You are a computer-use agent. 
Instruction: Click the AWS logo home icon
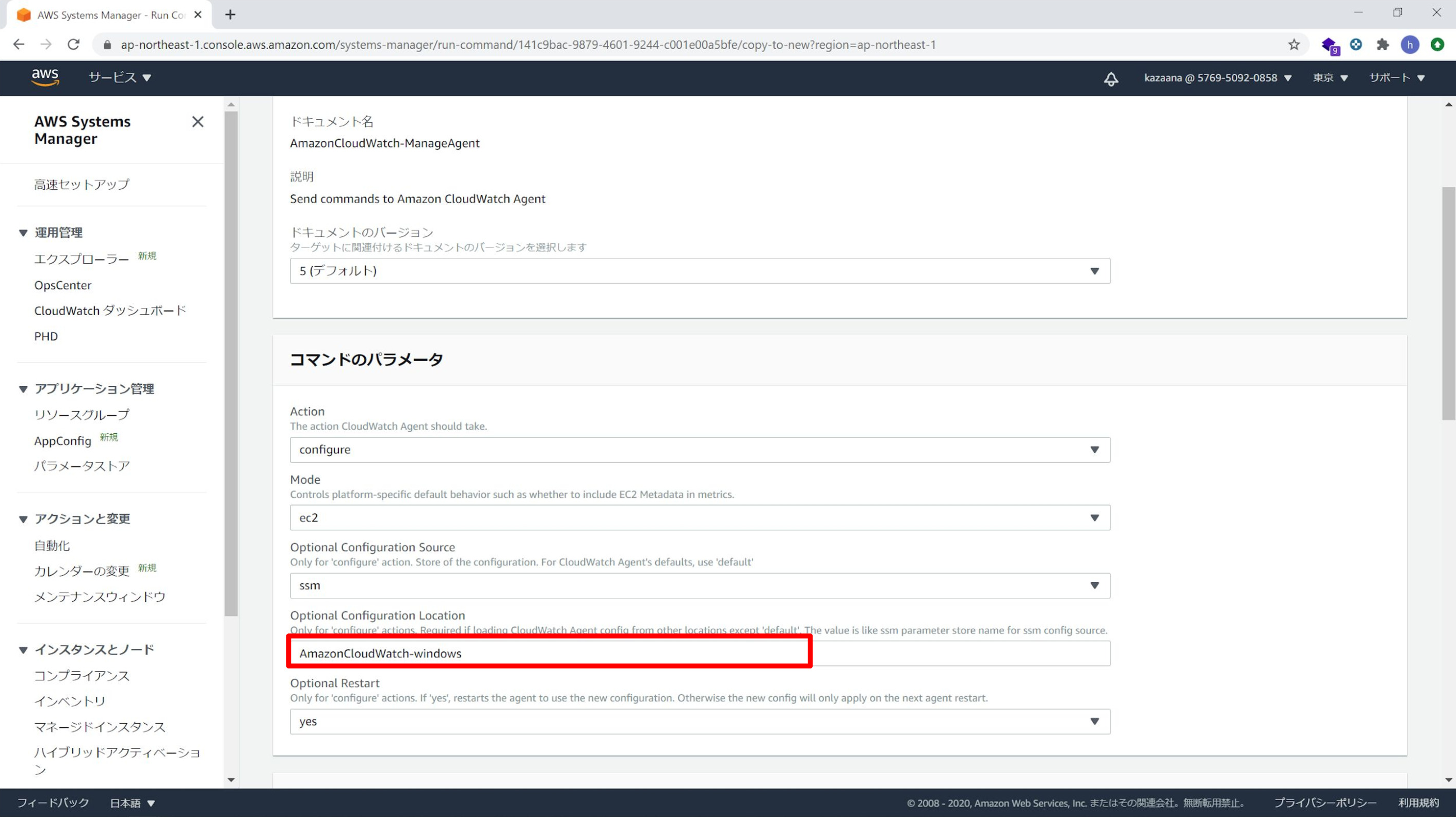tap(45, 77)
